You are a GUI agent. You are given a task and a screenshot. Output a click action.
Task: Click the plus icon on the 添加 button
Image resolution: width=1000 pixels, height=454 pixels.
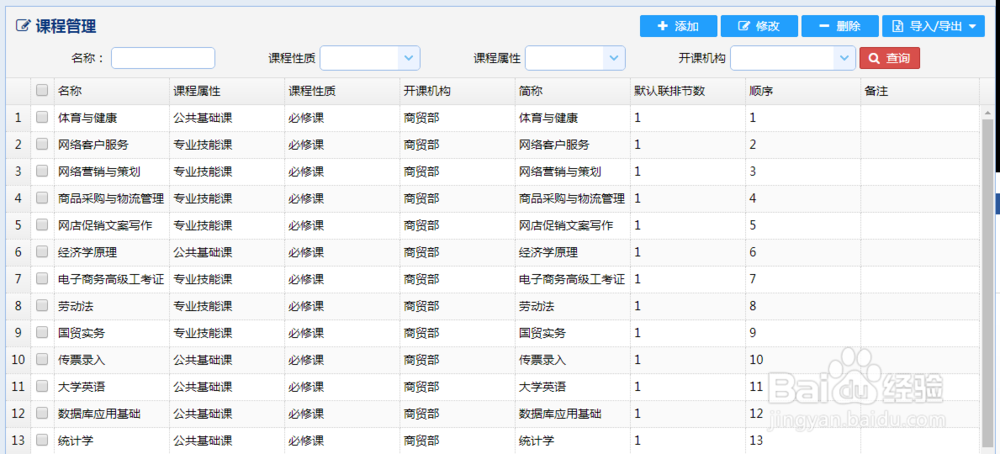[x=663, y=26]
